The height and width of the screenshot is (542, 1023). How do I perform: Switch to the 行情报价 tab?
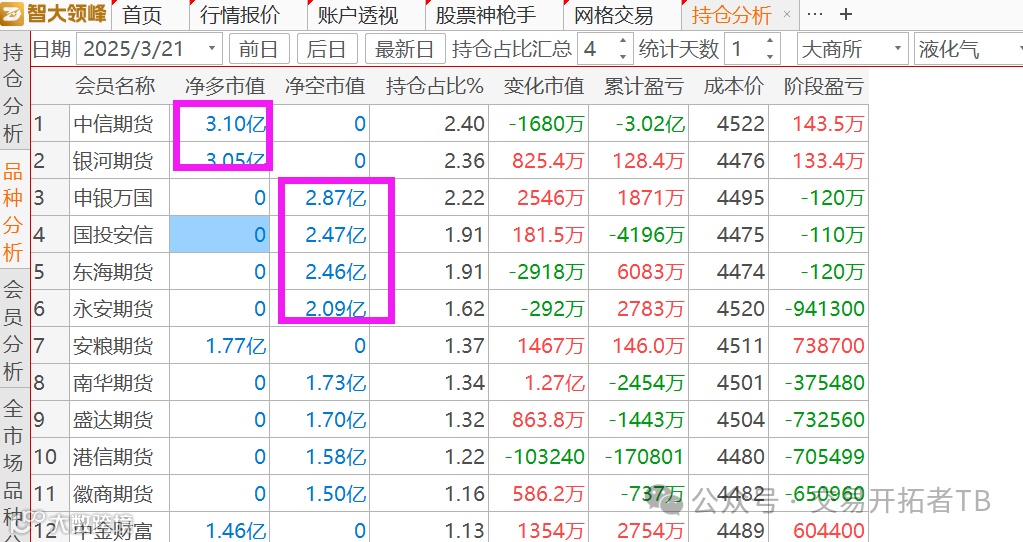point(239,15)
